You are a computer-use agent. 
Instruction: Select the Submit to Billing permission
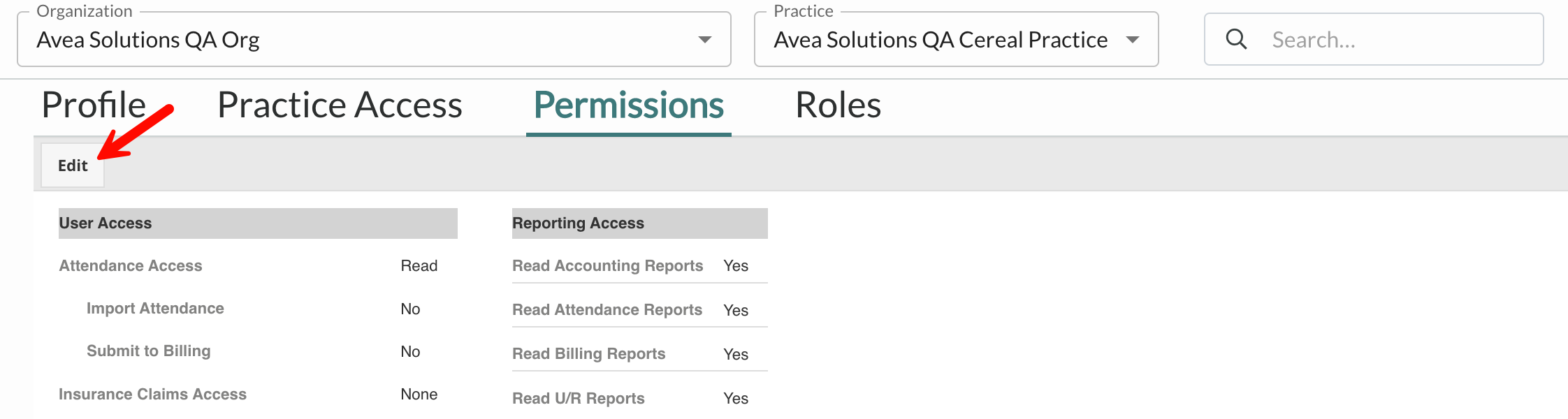[148, 351]
